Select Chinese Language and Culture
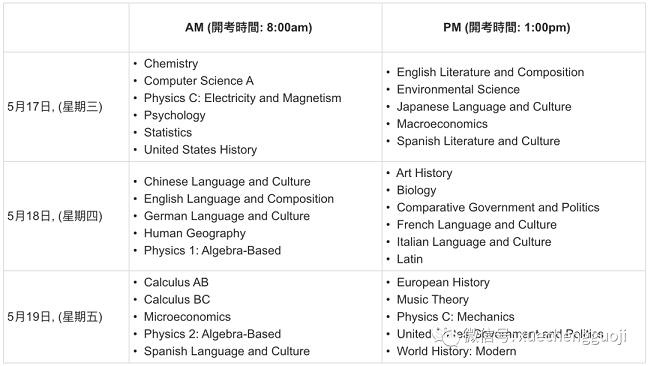 click(x=227, y=181)
